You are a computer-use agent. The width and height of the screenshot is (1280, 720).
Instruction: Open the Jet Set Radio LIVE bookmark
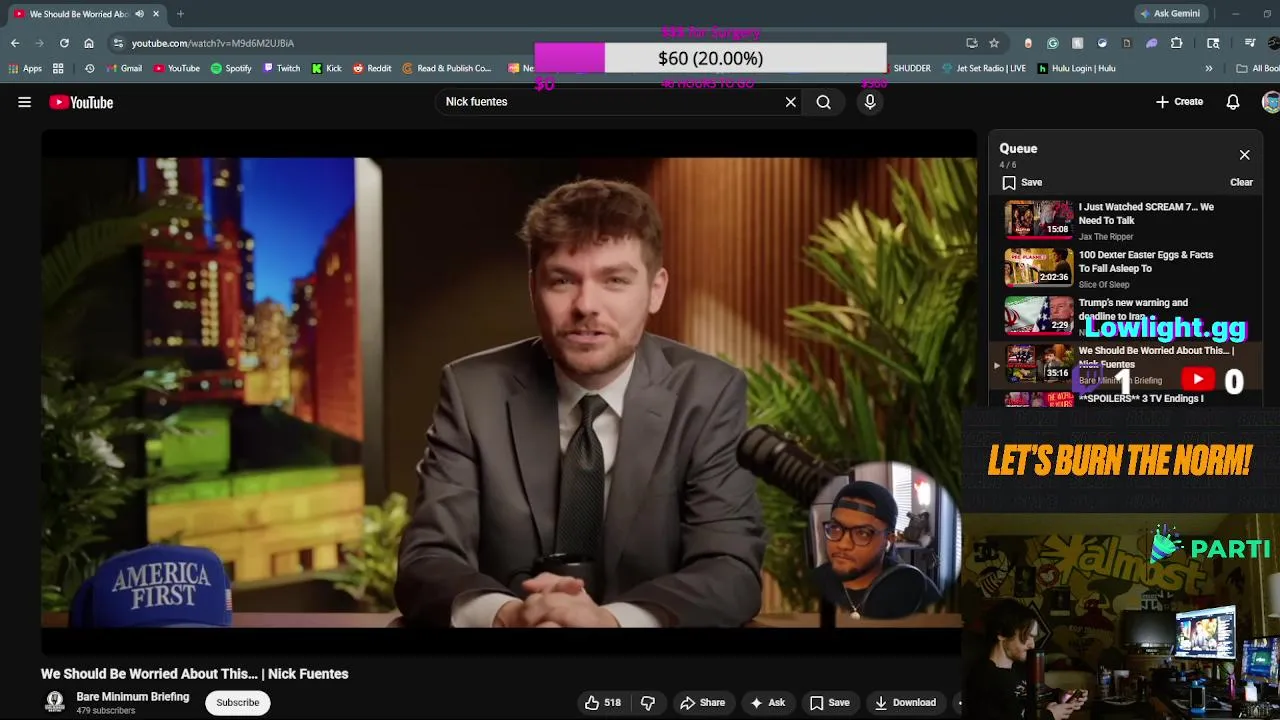[x=984, y=69]
